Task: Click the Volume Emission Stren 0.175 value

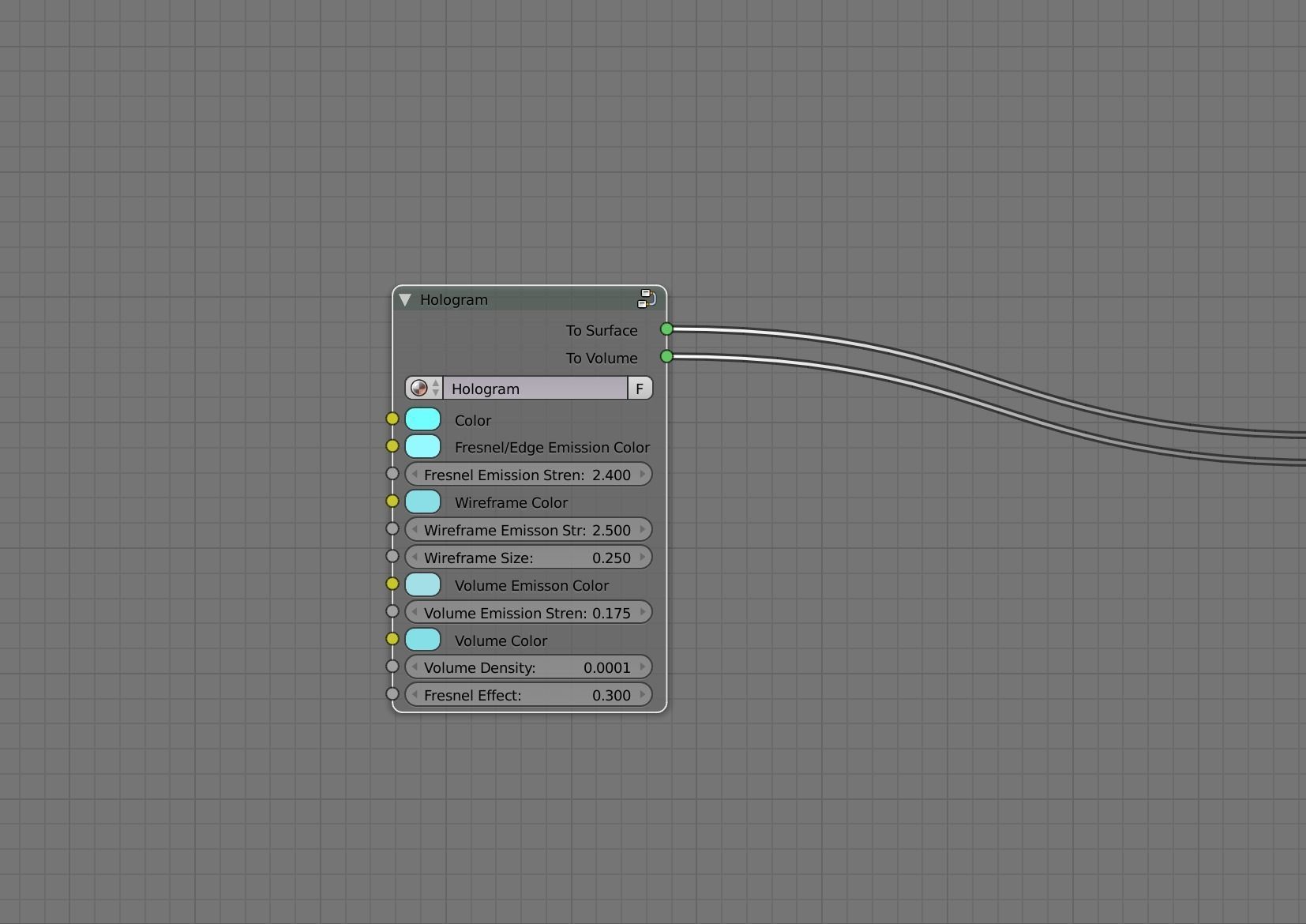Action: point(611,613)
